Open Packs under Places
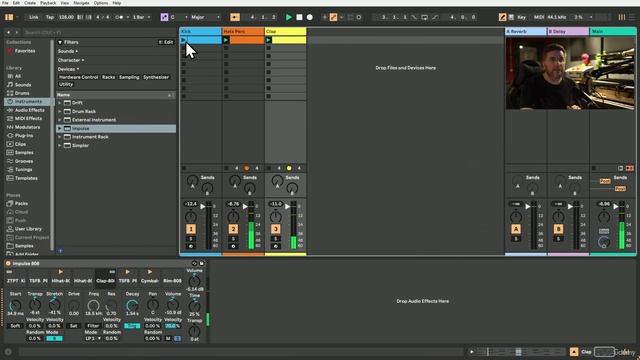Screen dimensions: 640x360 (21, 203)
